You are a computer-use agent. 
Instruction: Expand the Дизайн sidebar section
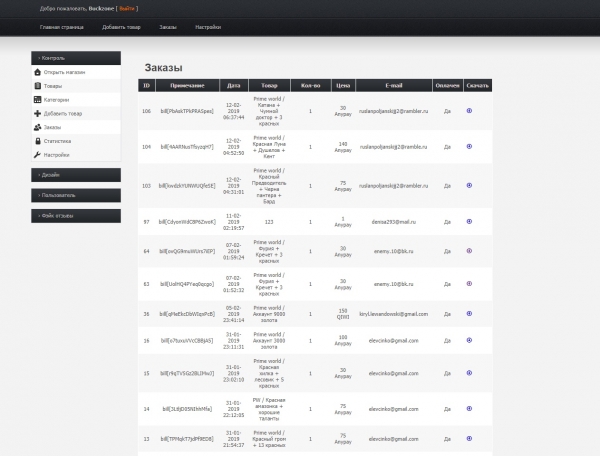coord(76,174)
